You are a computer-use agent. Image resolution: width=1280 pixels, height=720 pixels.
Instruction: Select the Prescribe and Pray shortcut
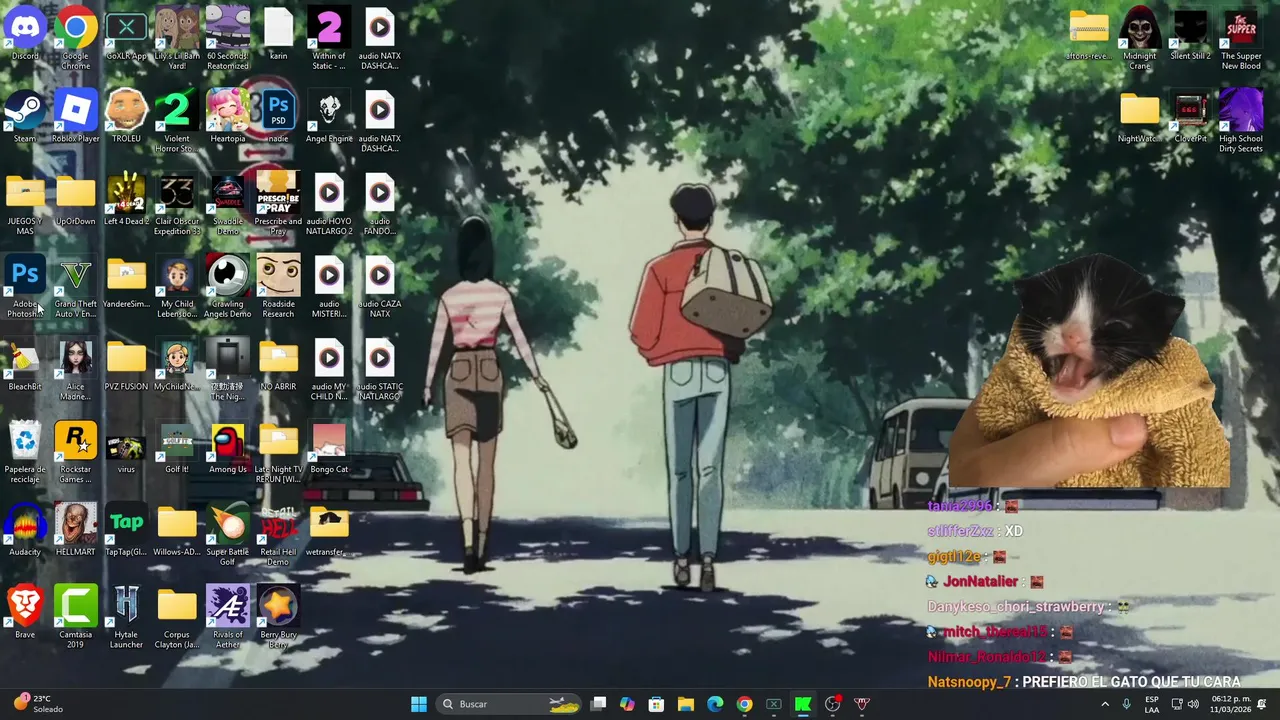pyautogui.click(x=278, y=204)
